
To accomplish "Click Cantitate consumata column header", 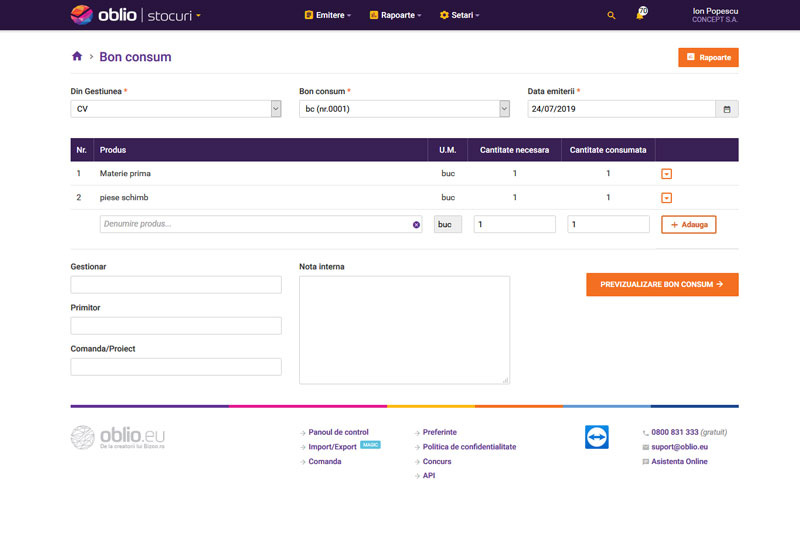I will (608, 150).
